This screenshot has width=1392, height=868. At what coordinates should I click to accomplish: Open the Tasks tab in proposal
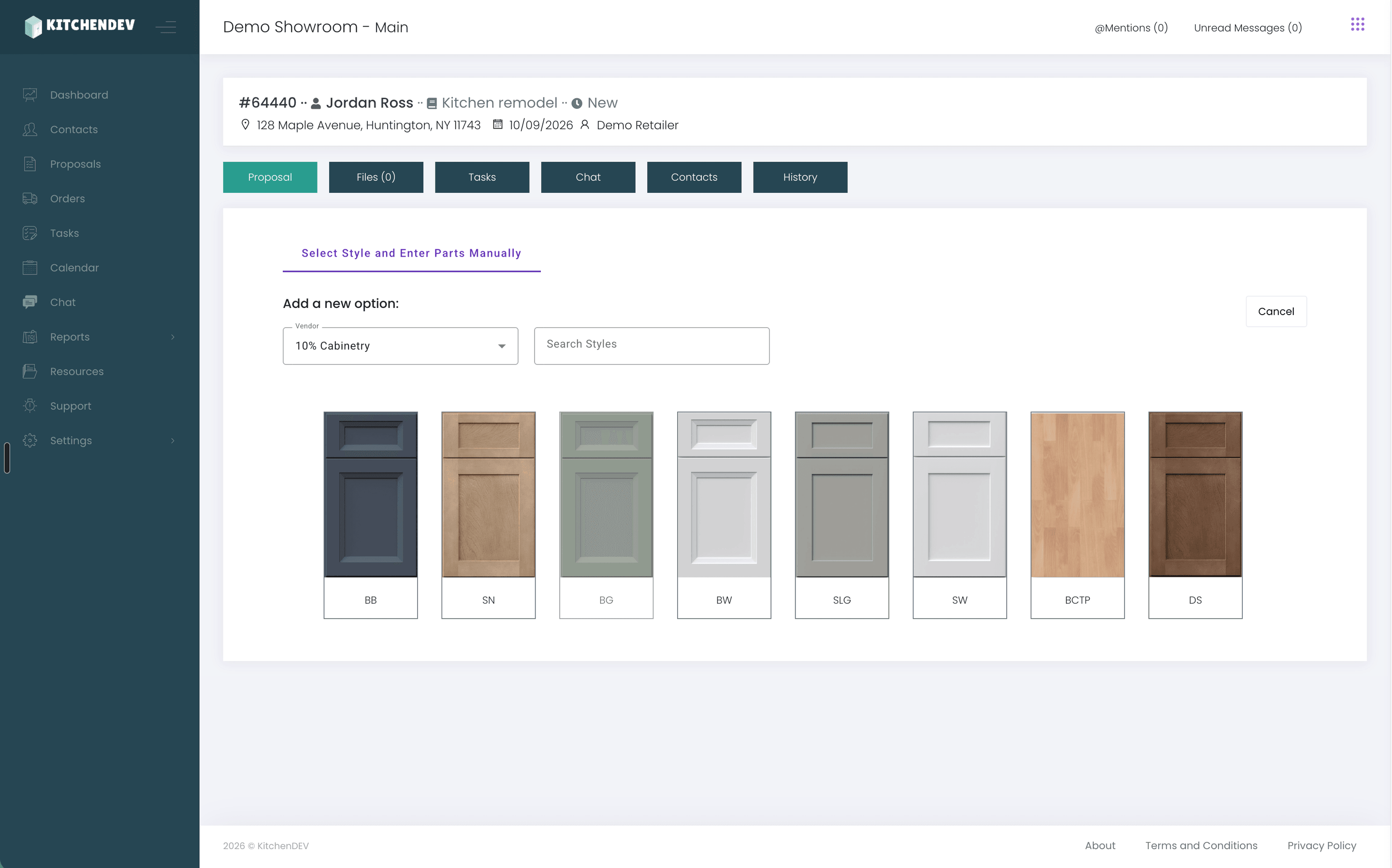[481, 177]
